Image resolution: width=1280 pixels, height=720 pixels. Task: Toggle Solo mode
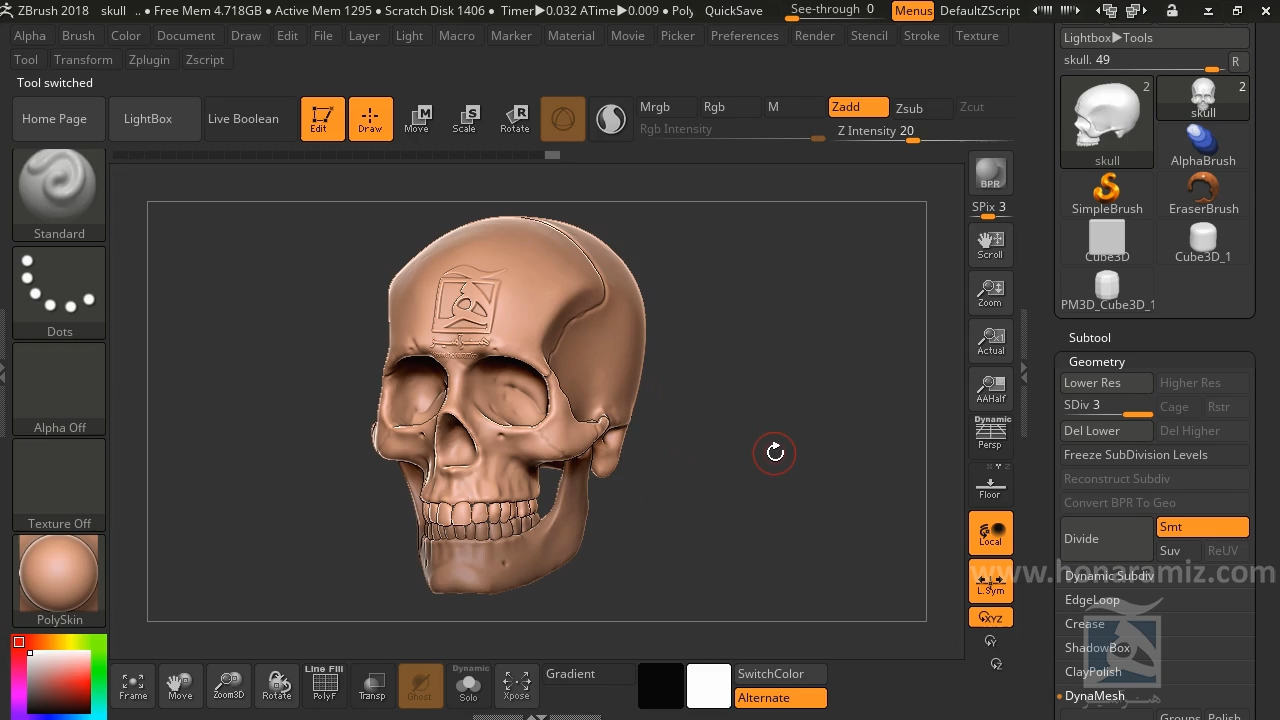click(x=468, y=685)
